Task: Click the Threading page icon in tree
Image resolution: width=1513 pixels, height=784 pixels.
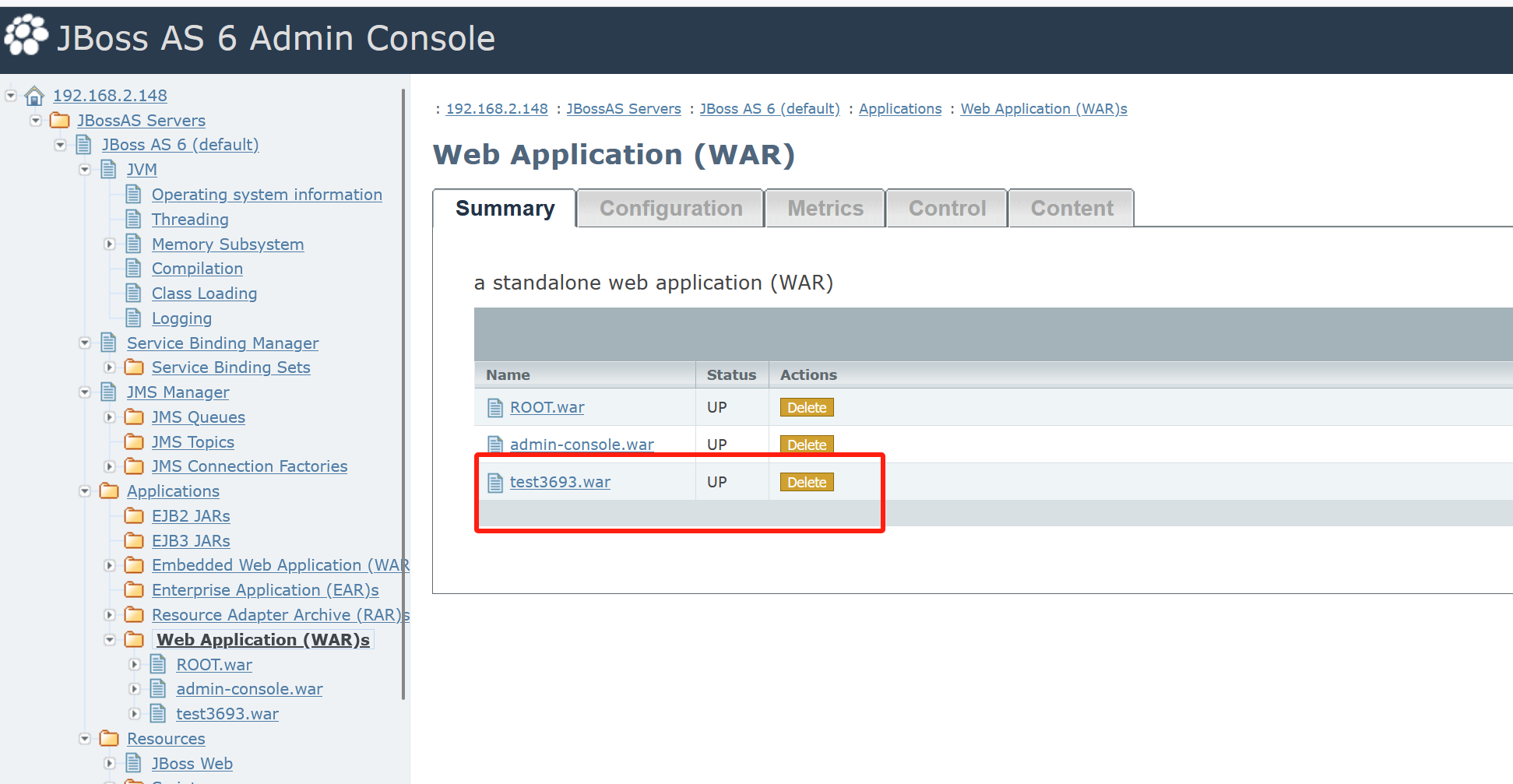Action: [134, 219]
